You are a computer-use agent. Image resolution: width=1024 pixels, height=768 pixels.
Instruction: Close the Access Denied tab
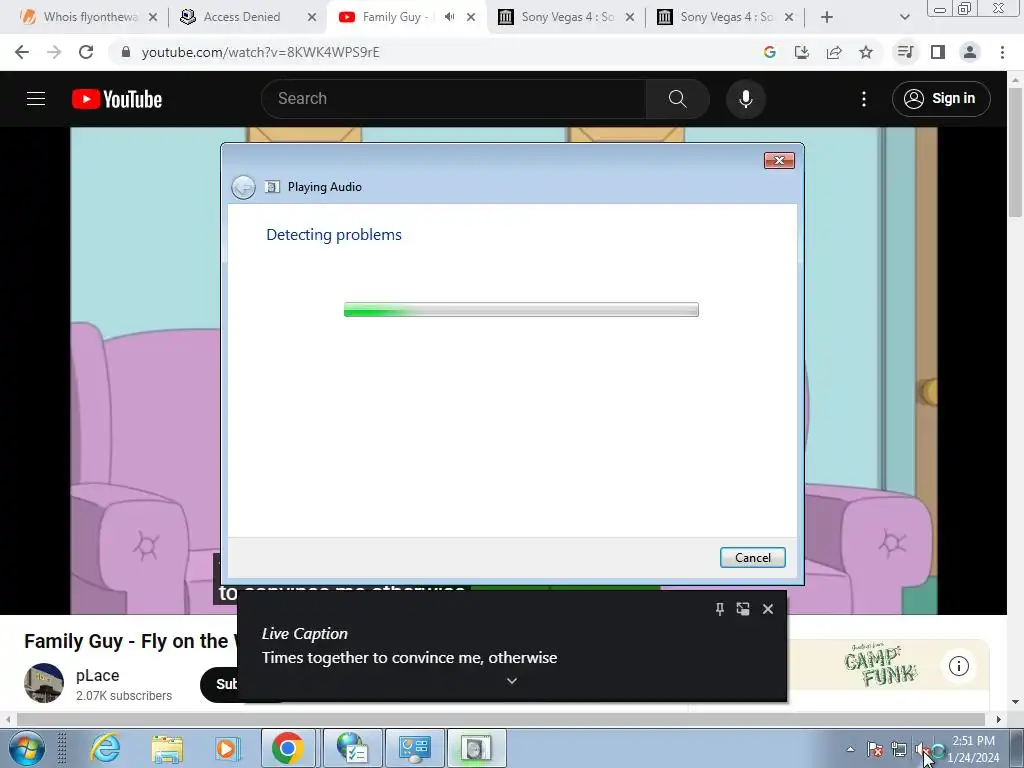312,17
